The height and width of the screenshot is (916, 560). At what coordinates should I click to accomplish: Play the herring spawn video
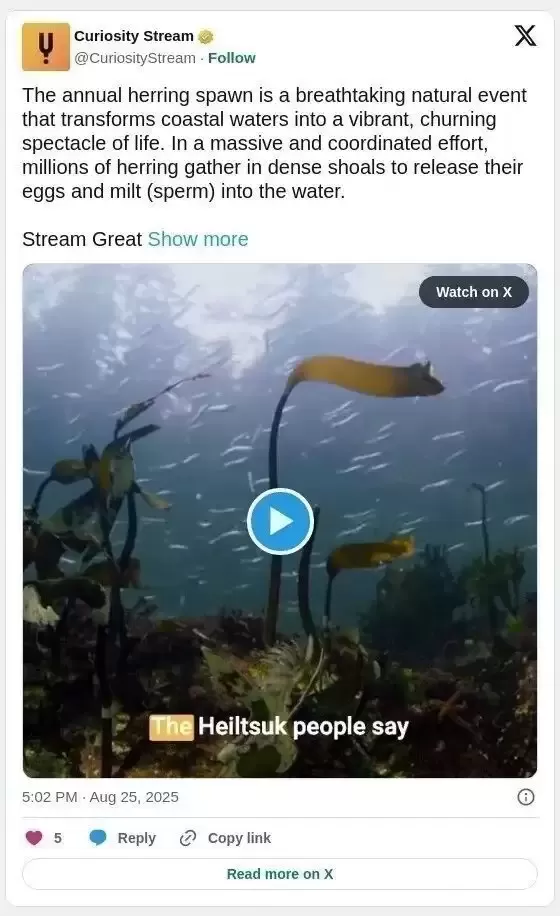pos(280,521)
